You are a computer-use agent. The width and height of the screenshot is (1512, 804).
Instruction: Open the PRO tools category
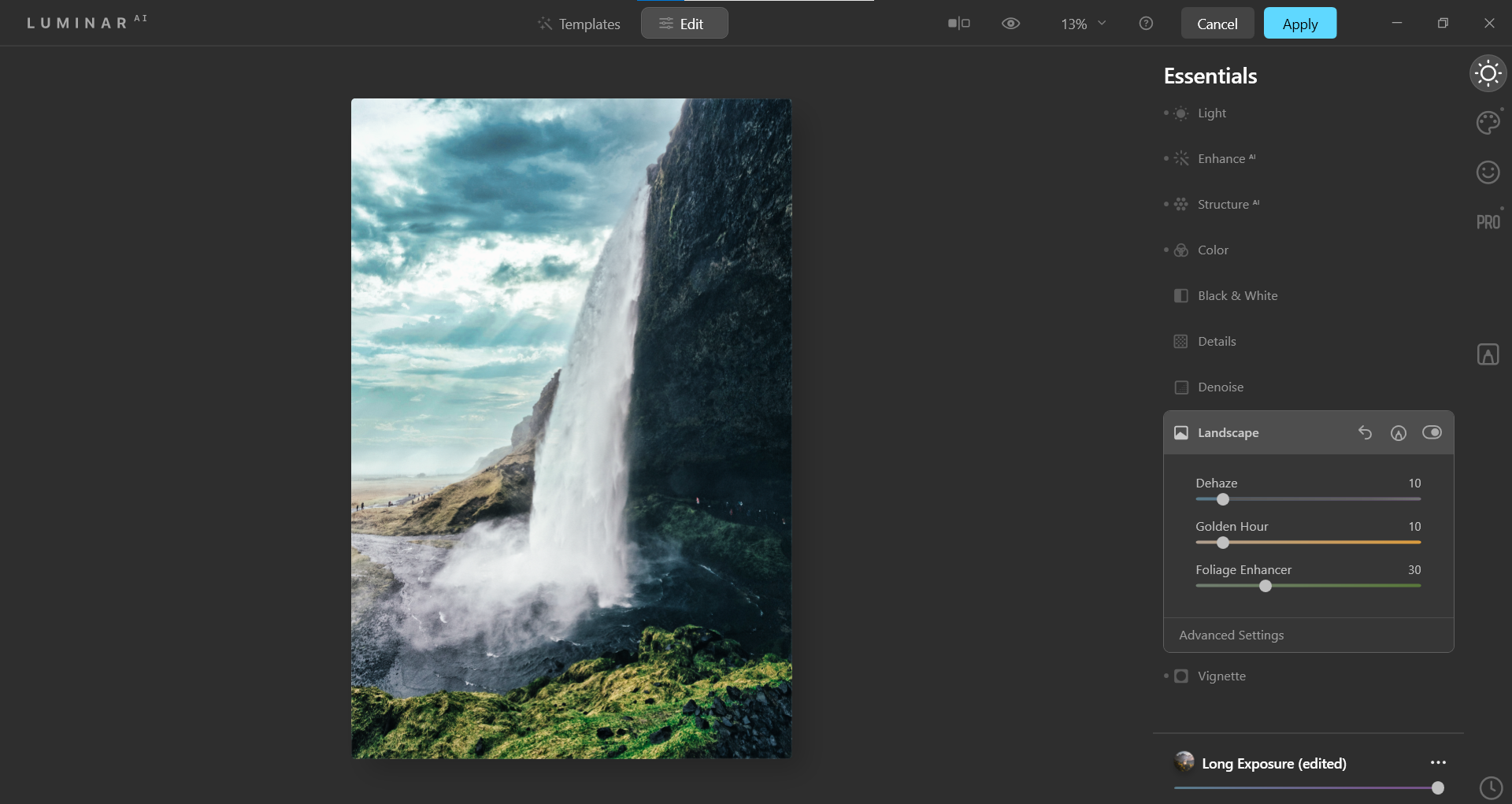1488,222
